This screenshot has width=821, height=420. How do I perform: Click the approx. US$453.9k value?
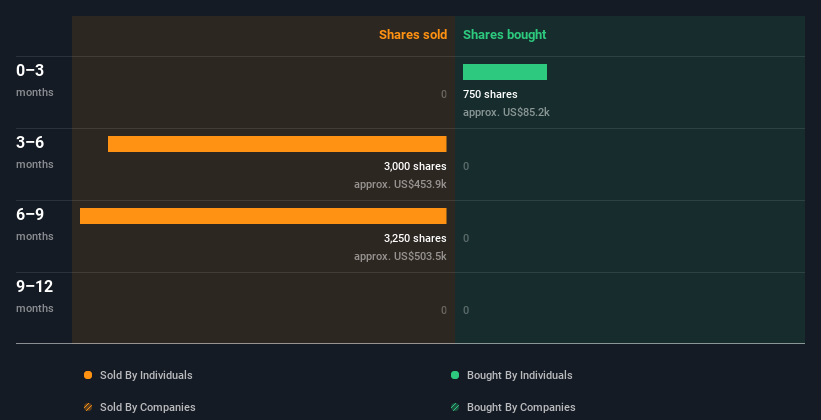pos(400,184)
